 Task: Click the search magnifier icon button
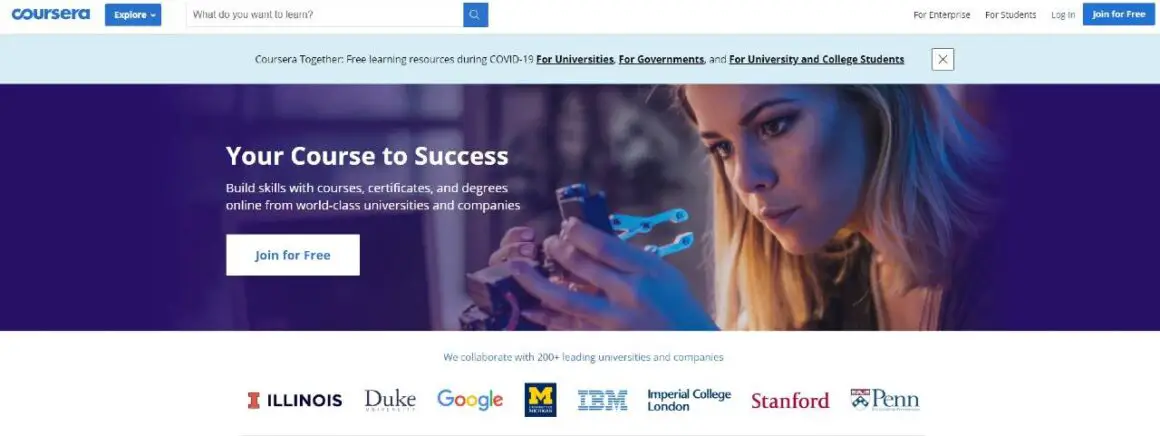tap(476, 15)
